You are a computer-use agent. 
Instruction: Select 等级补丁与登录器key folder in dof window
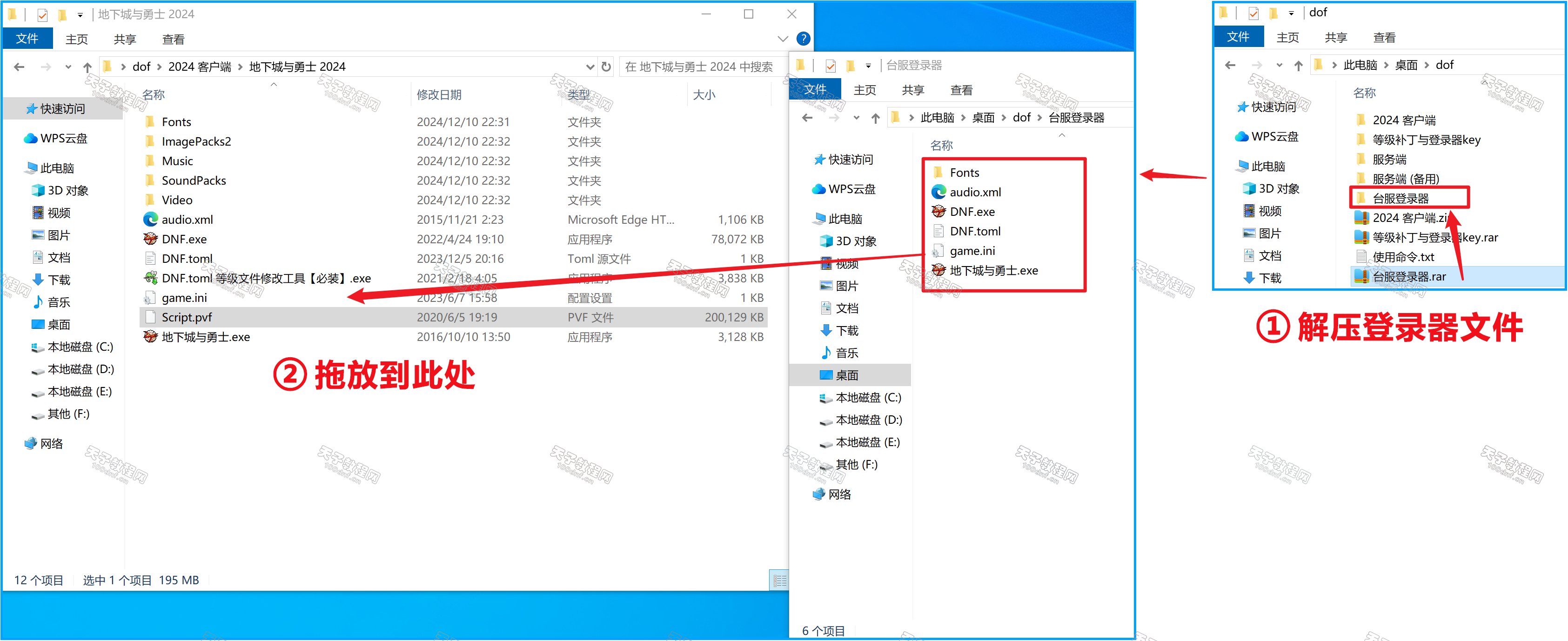click(x=1426, y=140)
